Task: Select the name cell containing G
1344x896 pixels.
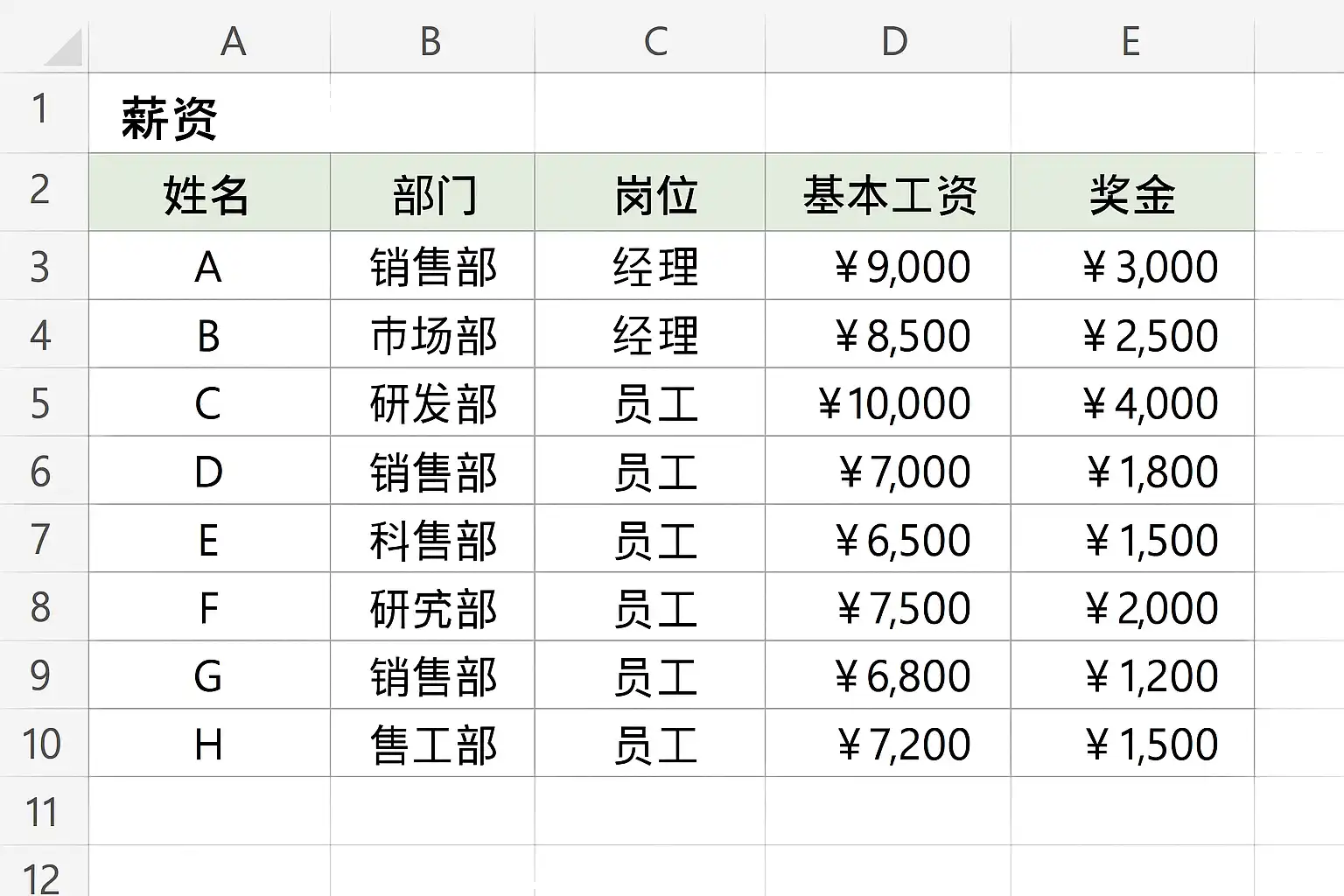Action: pyautogui.click(x=207, y=675)
